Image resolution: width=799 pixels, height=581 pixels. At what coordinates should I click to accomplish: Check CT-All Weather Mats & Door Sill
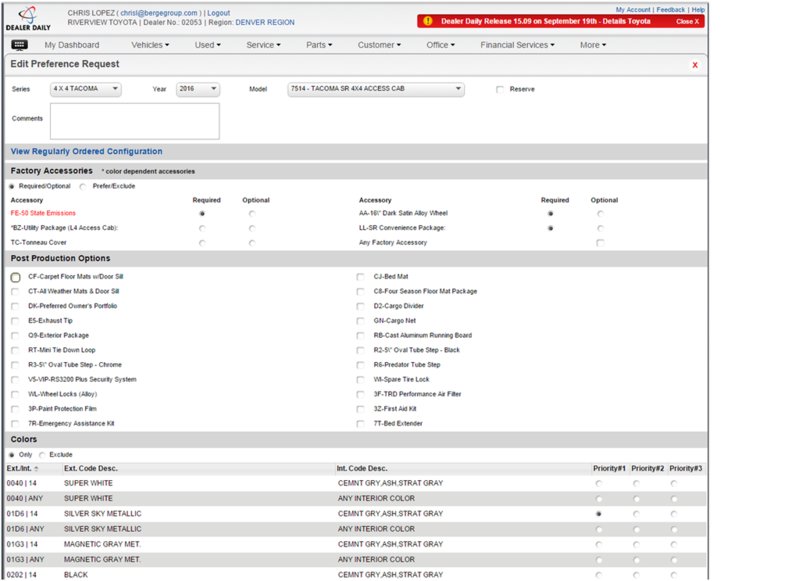15,292
